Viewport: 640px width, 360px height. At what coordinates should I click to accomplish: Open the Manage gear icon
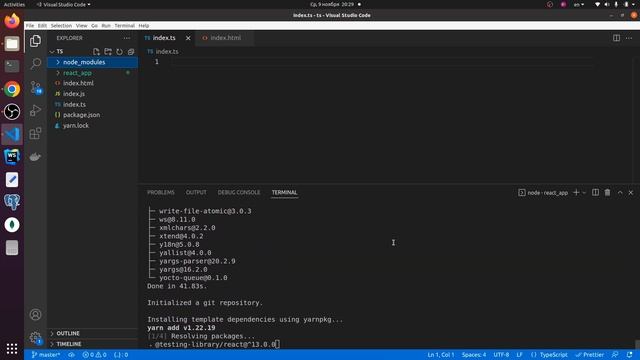point(36,338)
